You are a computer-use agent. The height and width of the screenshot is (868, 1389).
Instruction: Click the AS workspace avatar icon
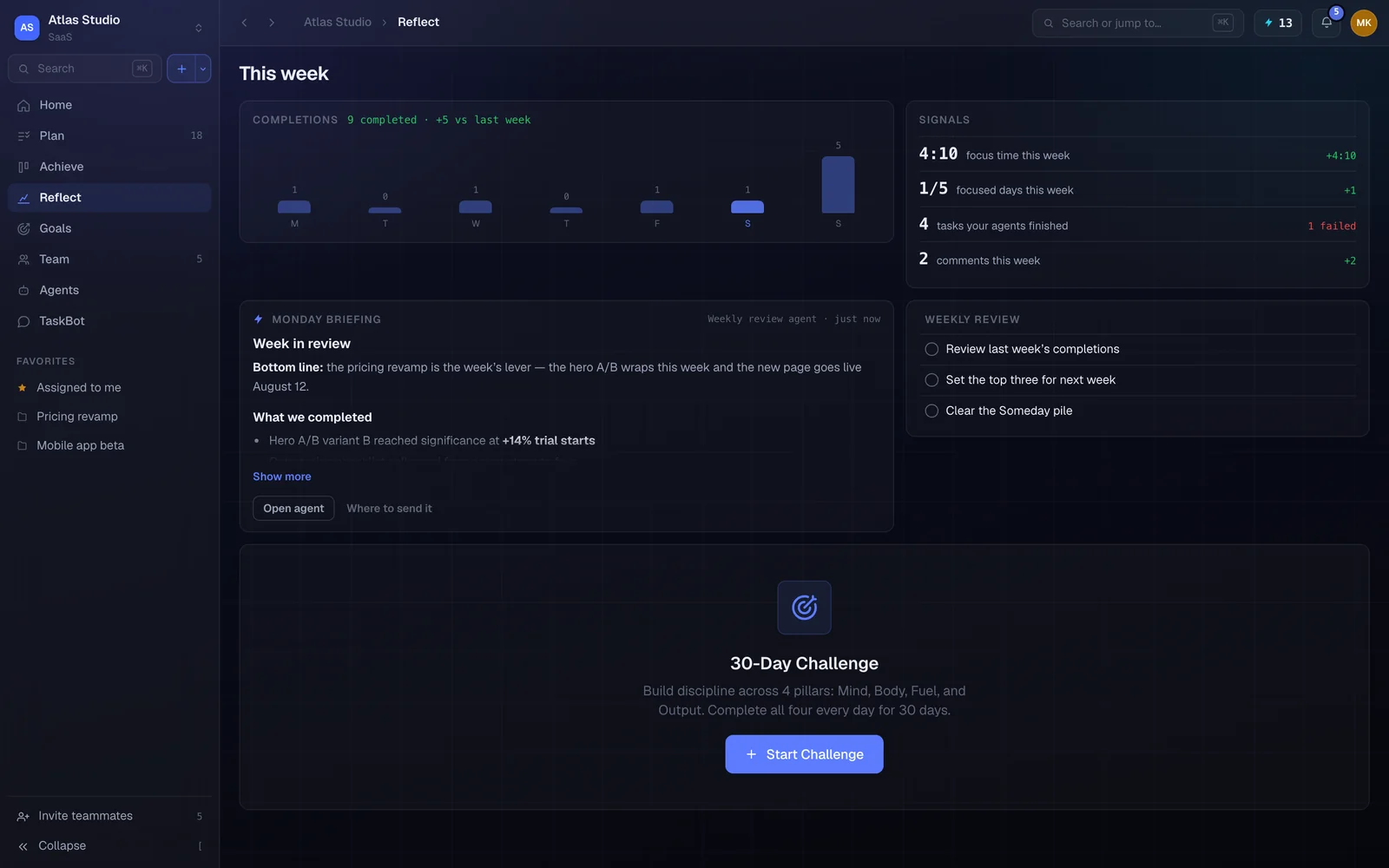27,28
